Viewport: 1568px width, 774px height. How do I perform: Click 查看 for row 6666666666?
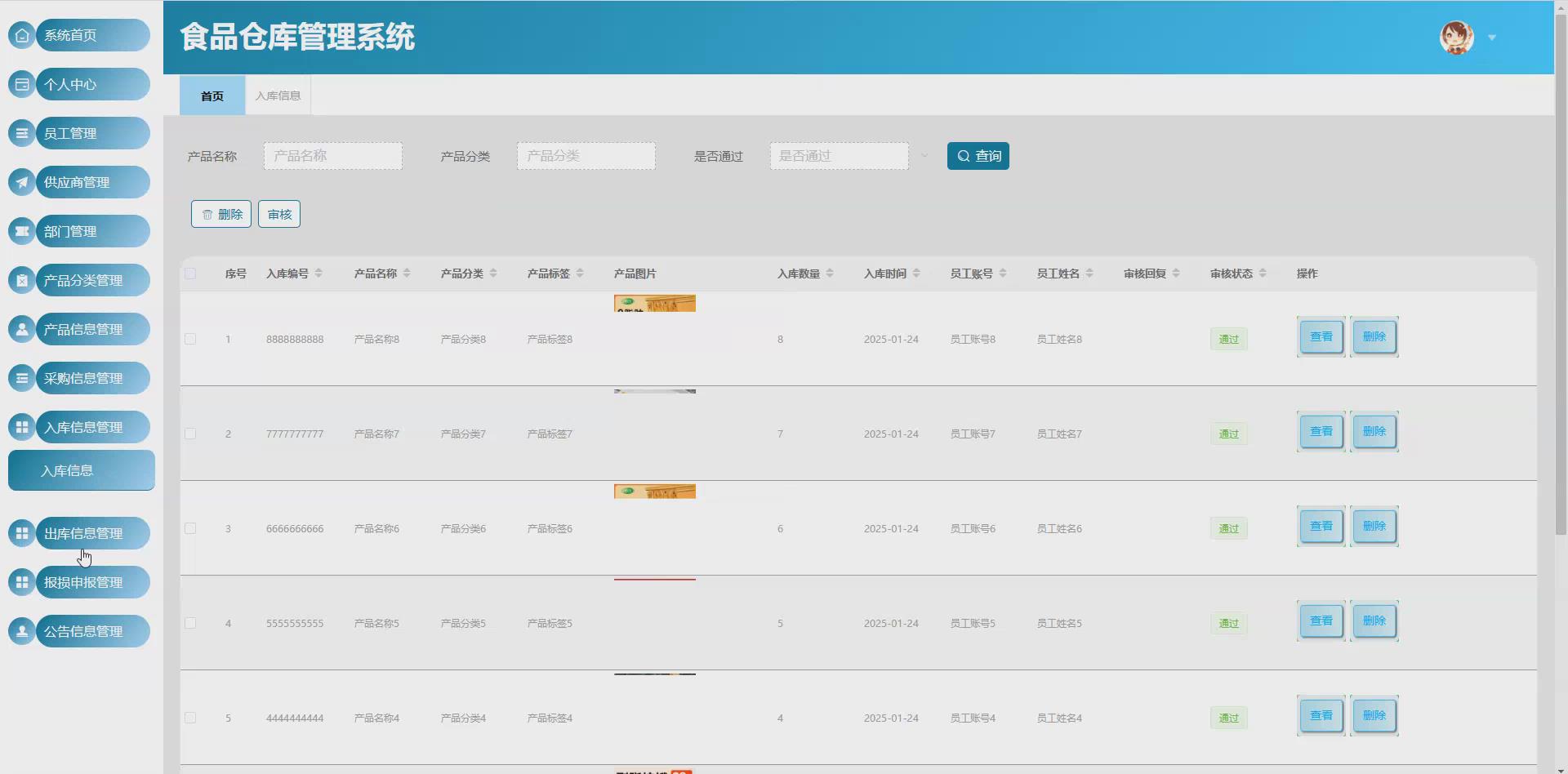point(1321,526)
